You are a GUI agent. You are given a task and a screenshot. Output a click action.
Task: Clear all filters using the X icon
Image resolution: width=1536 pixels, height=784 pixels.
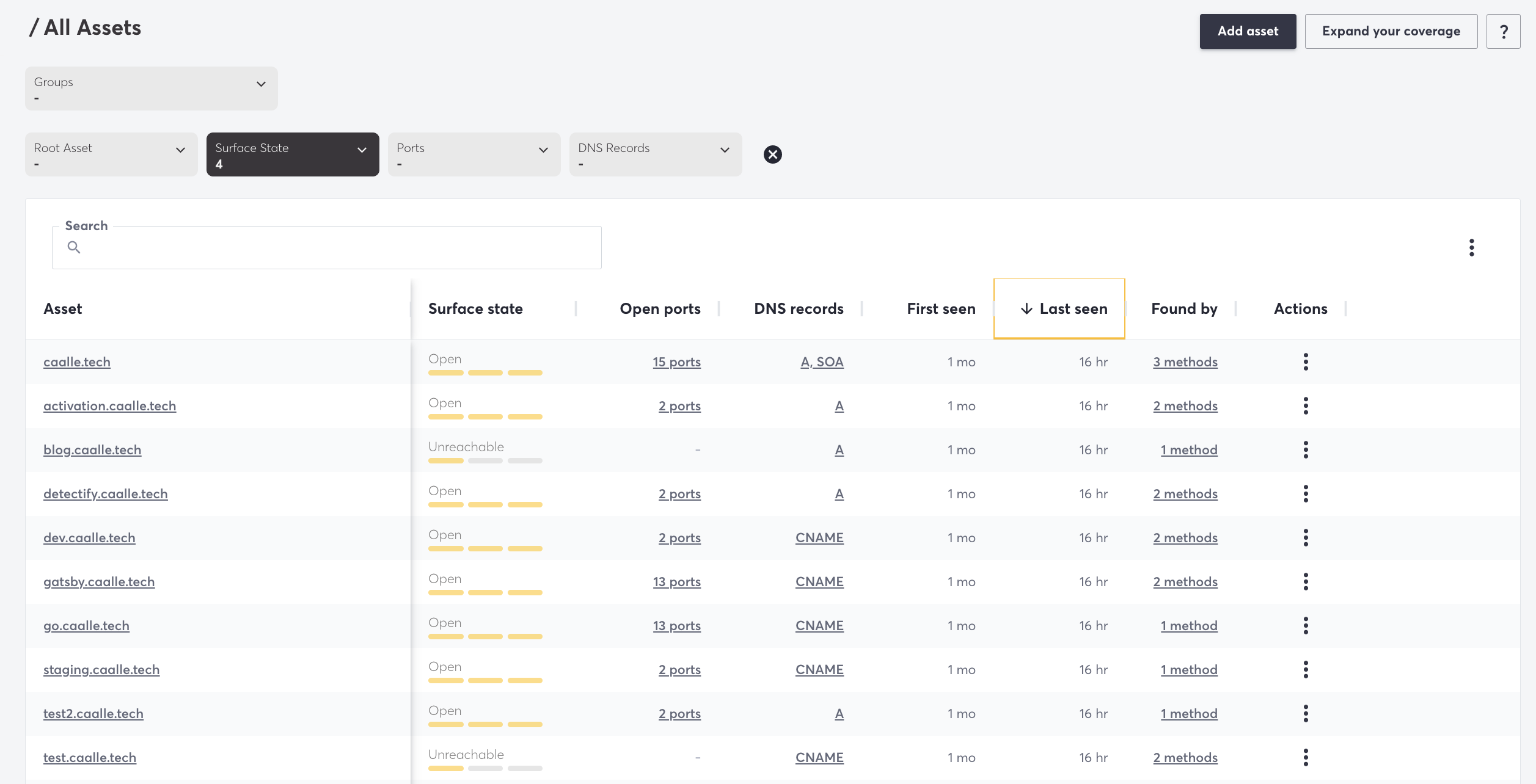pyautogui.click(x=772, y=154)
